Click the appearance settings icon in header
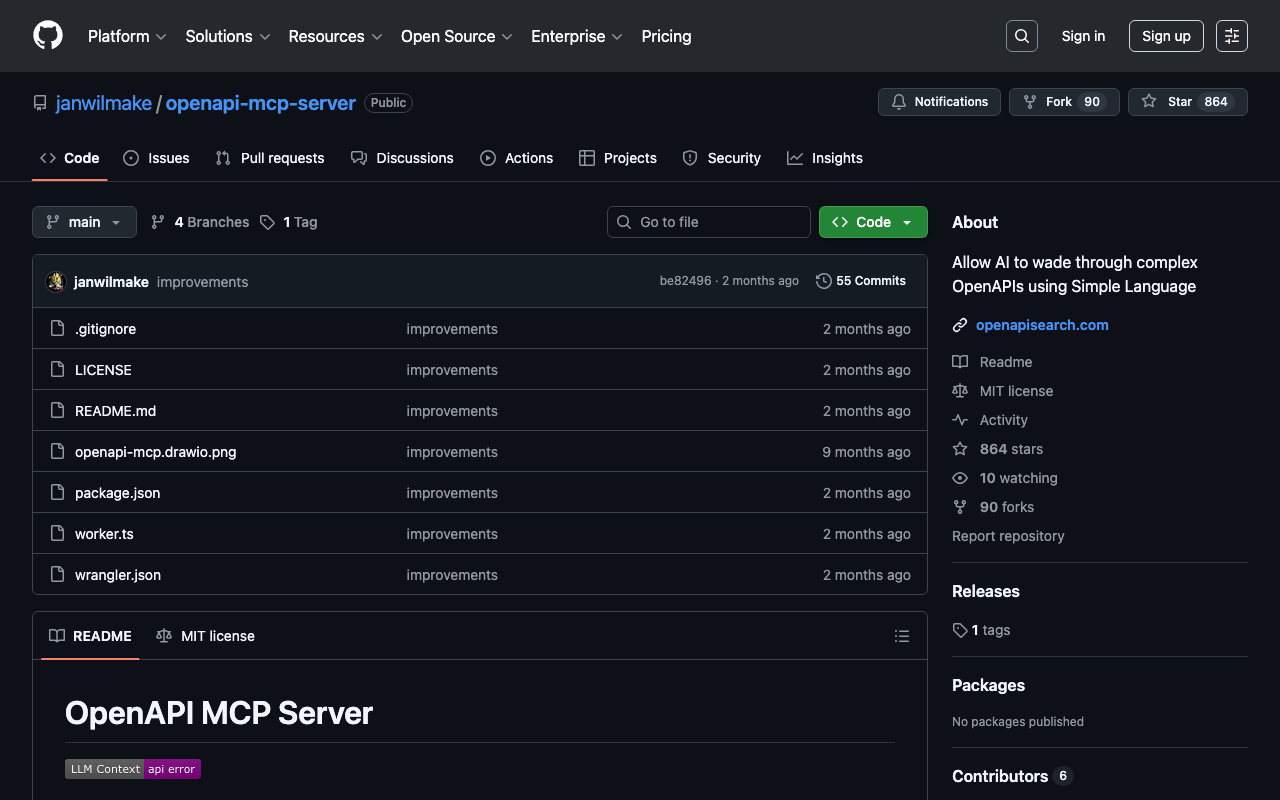The height and width of the screenshot is (800, 1280). 1231,36
